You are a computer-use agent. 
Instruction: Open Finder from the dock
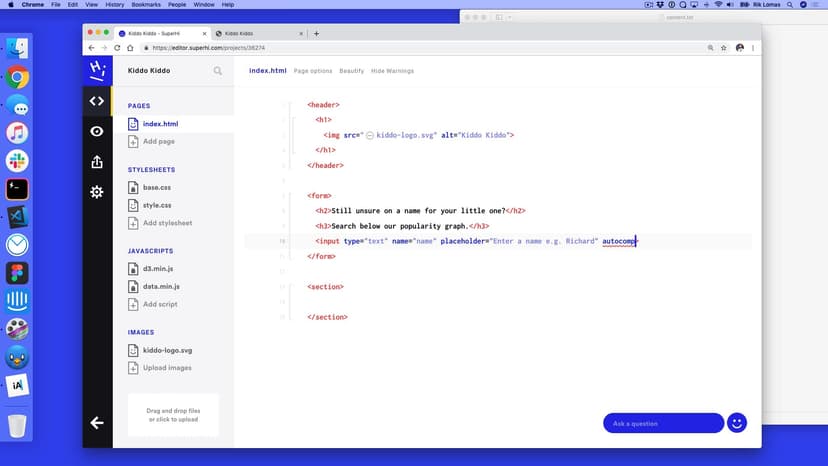tap(17, 47)
